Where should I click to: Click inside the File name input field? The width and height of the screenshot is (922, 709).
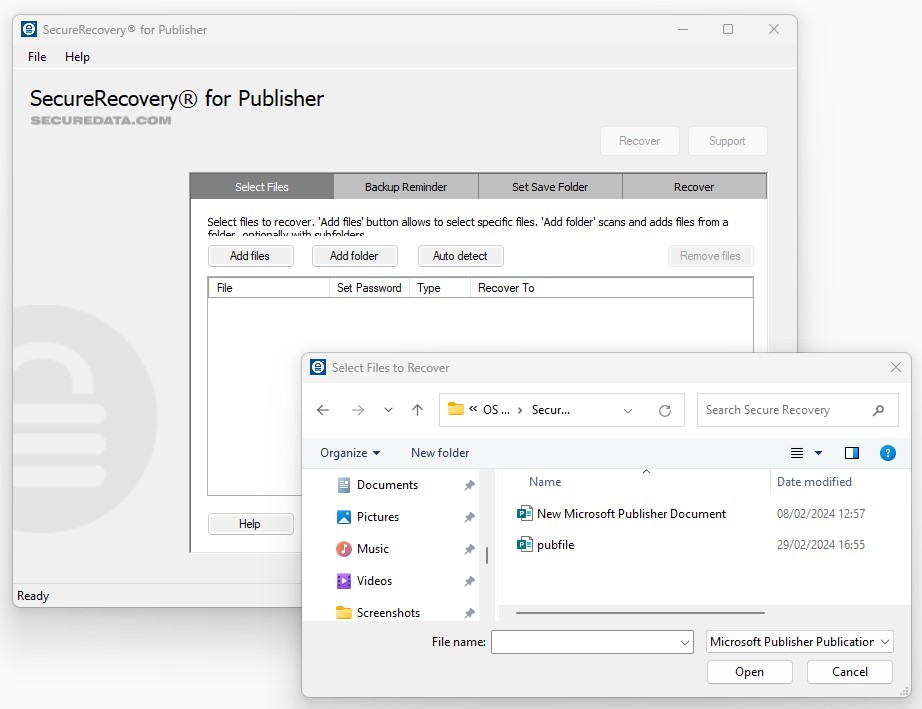pos(580,641)
